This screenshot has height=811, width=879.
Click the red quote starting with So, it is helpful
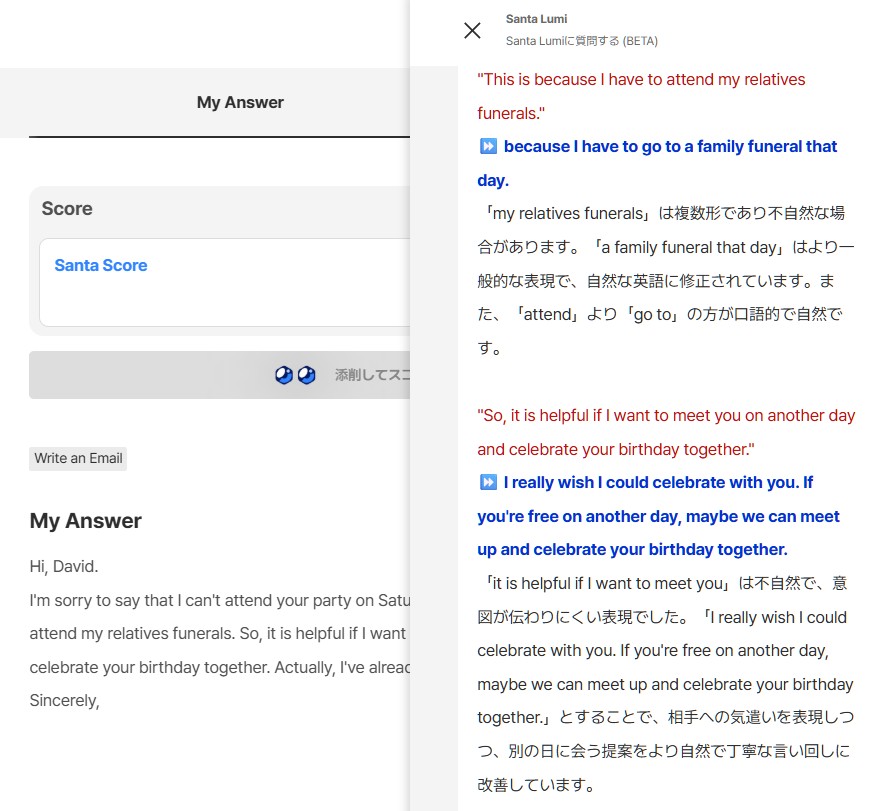coord(666,432)
